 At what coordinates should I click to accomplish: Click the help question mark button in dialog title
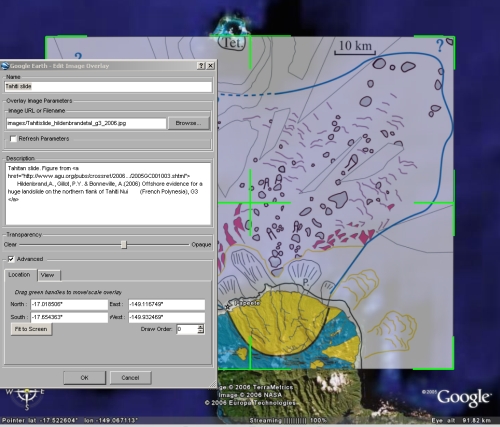tap(201, 66)
